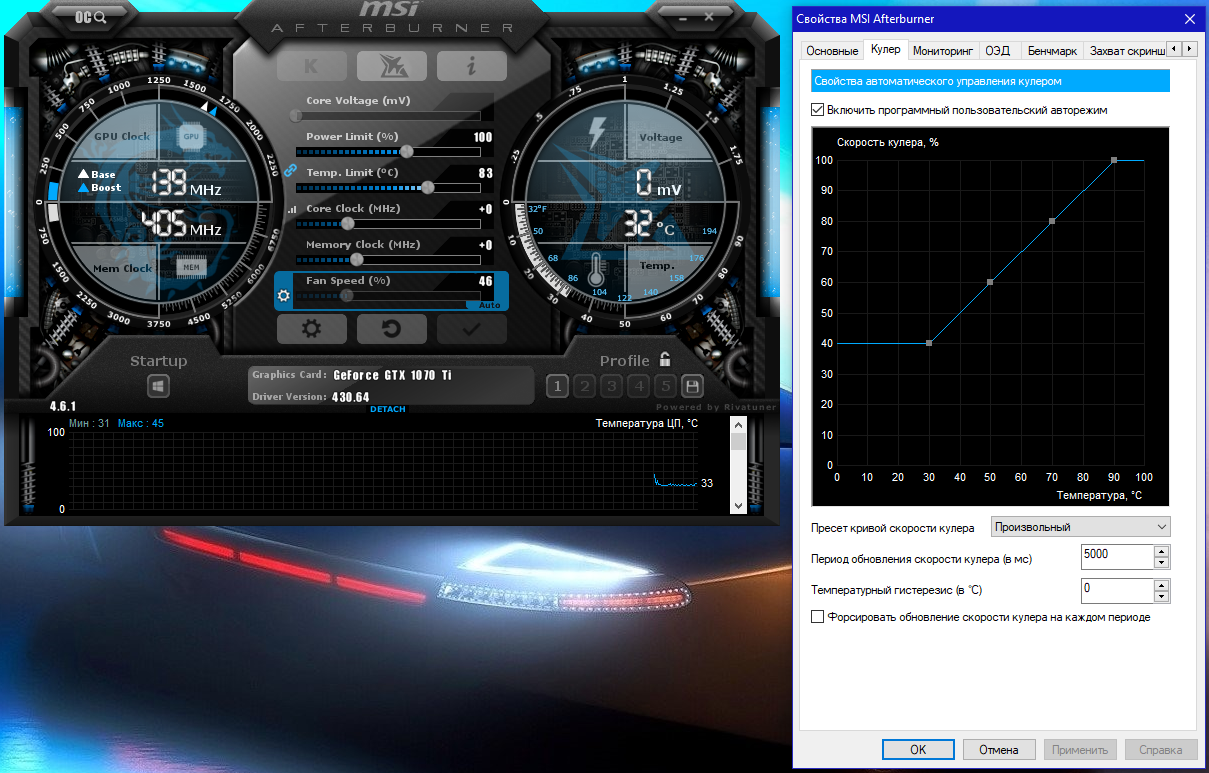Click the MSI jet logo button
This screenshot has height=773, width=1209.
point(391,66)
